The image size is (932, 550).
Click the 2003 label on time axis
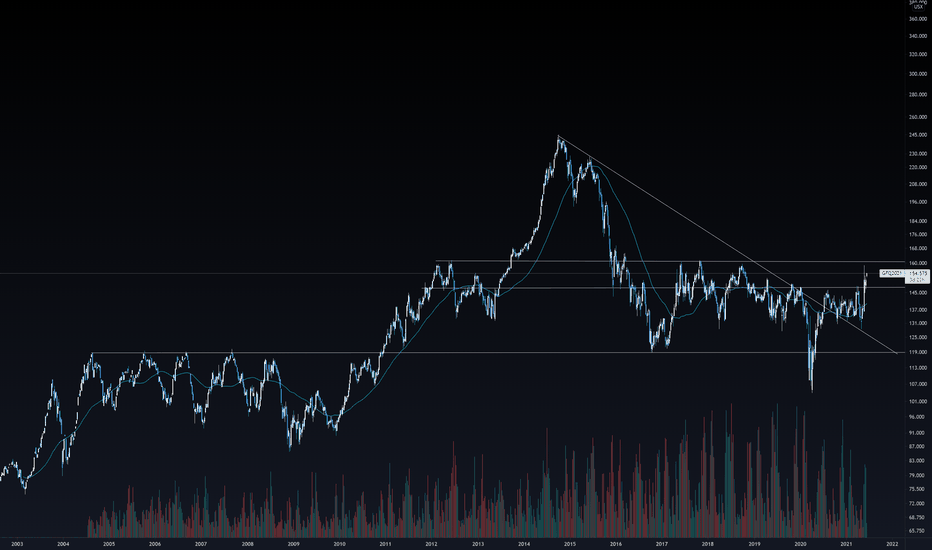coord(17,544)
